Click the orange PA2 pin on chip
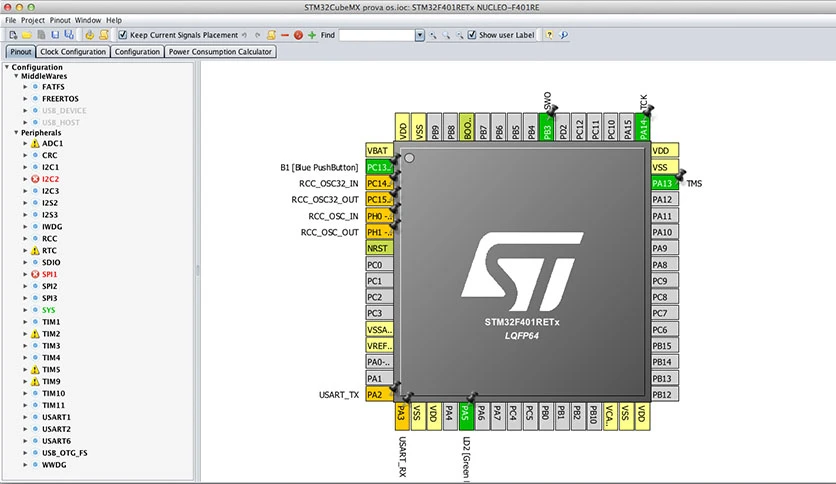 pyautogui.click(x=379, y=394)
